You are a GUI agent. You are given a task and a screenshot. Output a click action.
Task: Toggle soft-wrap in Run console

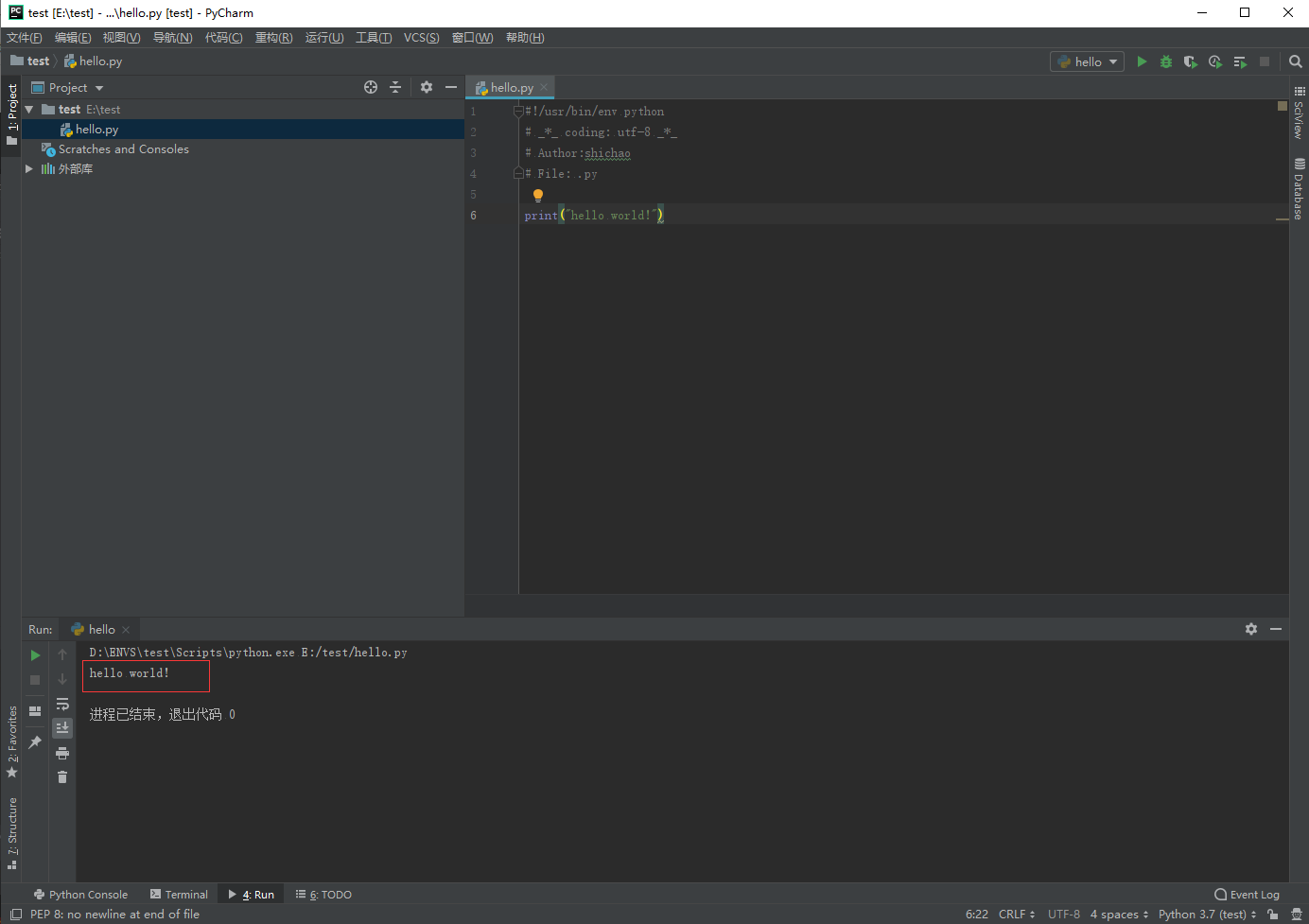pyautogui.click(x=62, y=704)
